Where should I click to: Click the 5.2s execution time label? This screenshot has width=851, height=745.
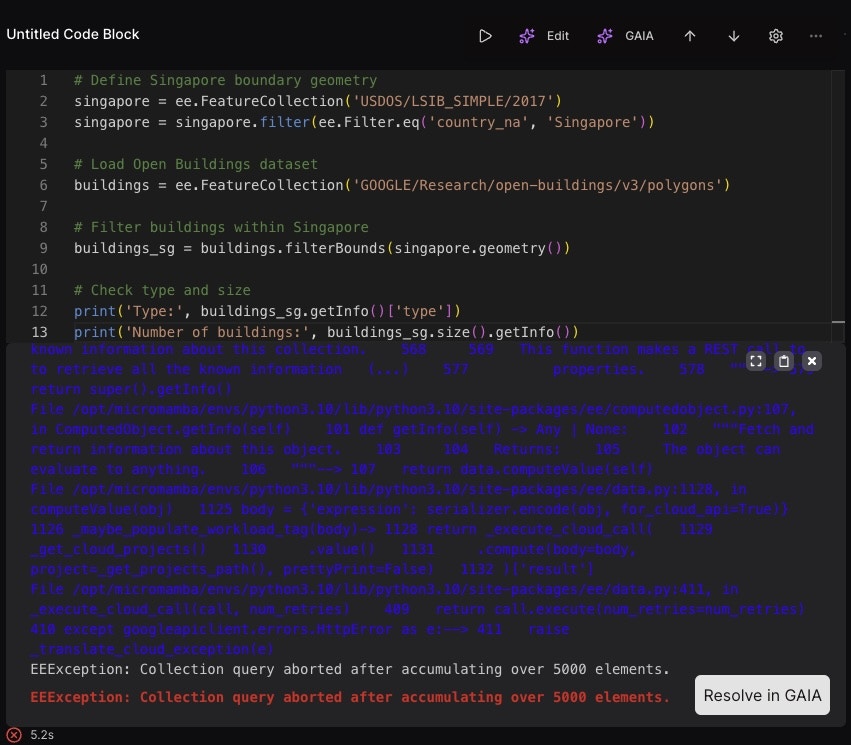pyautogui.click(x=41, y=734)
